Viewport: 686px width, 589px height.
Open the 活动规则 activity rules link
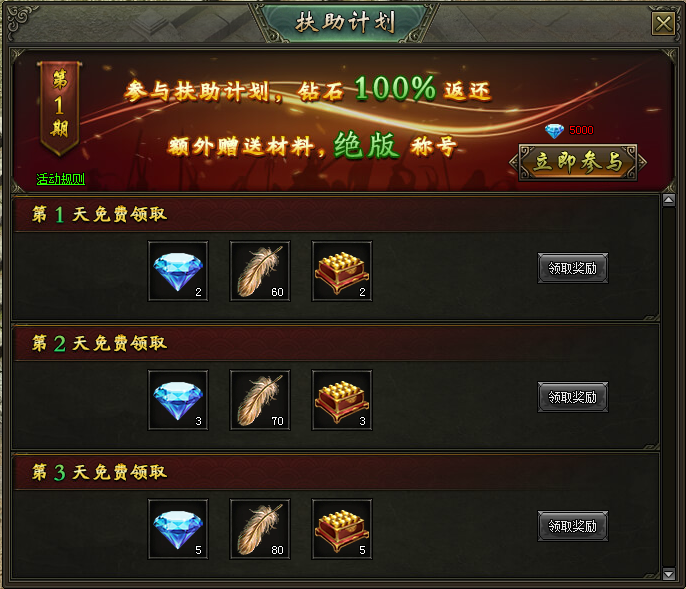(60, 179)
